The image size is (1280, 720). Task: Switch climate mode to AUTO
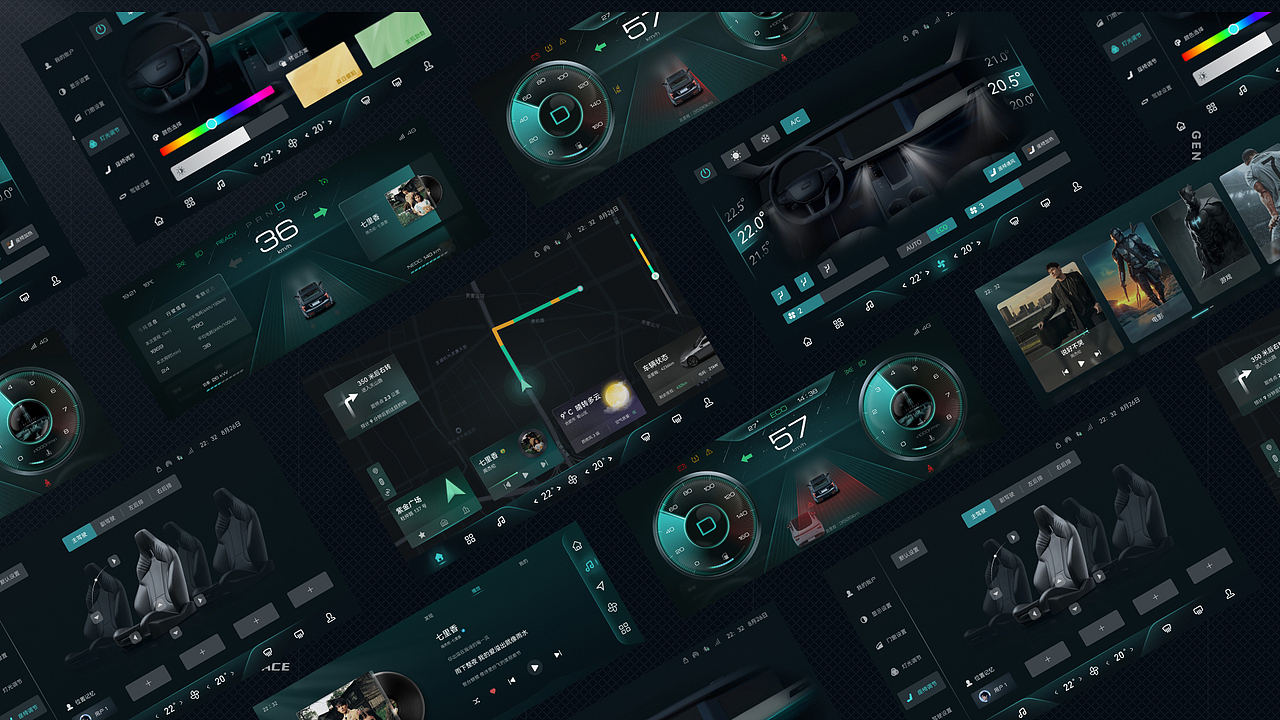click(914, 245)
